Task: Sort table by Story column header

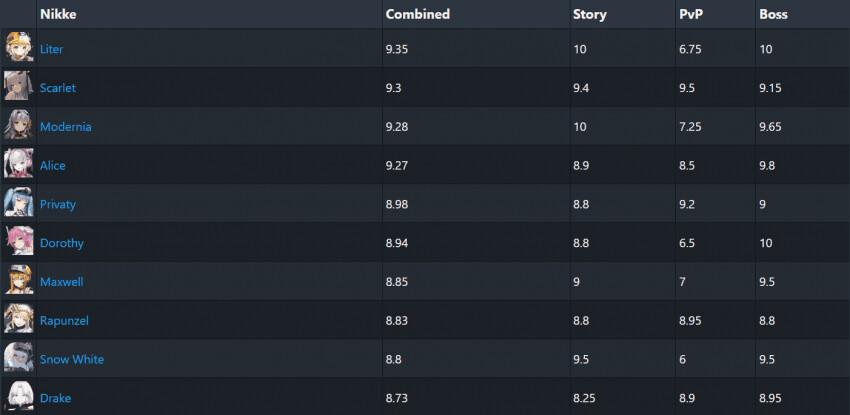Action: (590, 15)
